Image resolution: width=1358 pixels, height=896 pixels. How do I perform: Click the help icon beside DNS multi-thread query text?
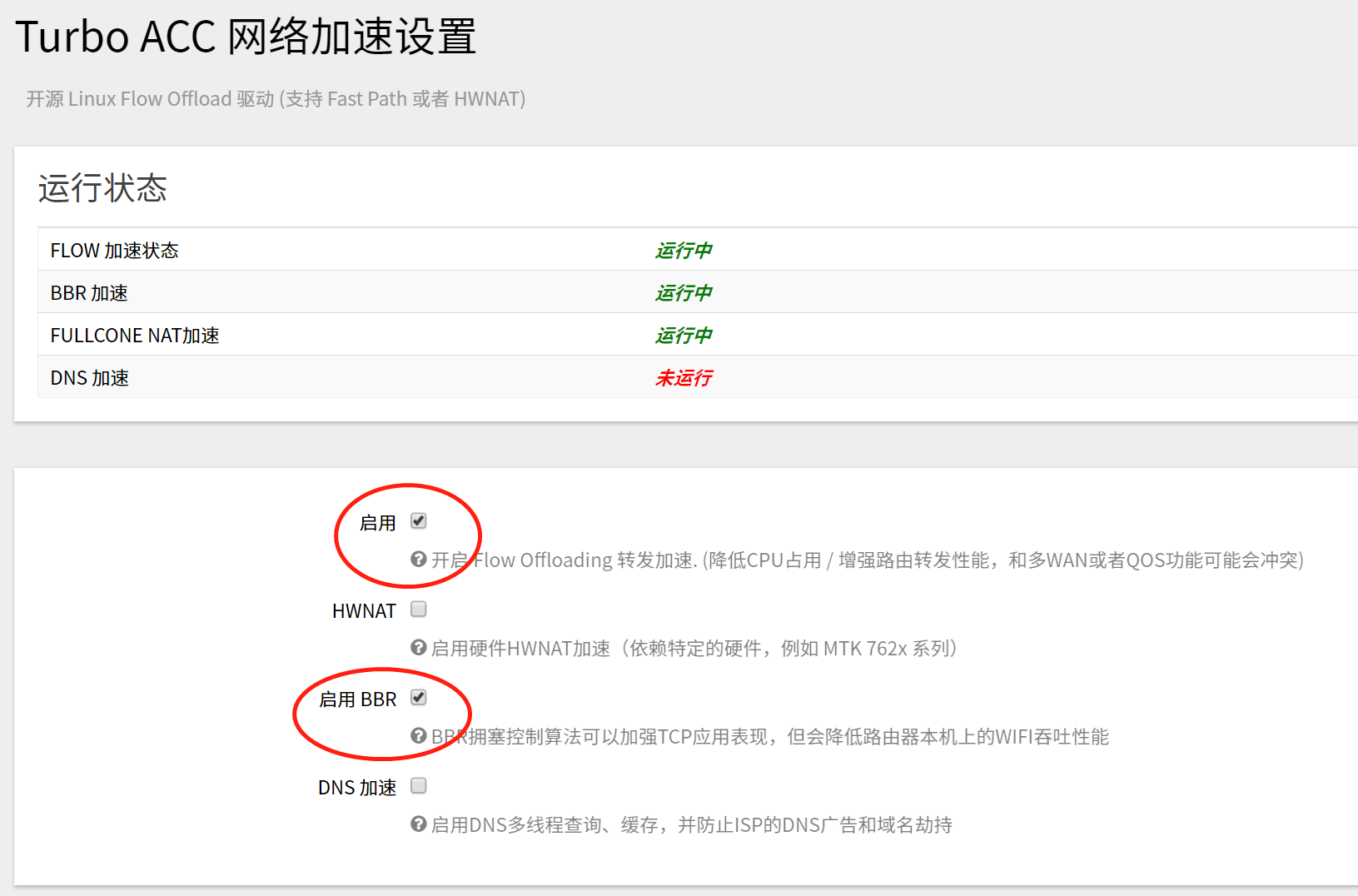[417, 824]
